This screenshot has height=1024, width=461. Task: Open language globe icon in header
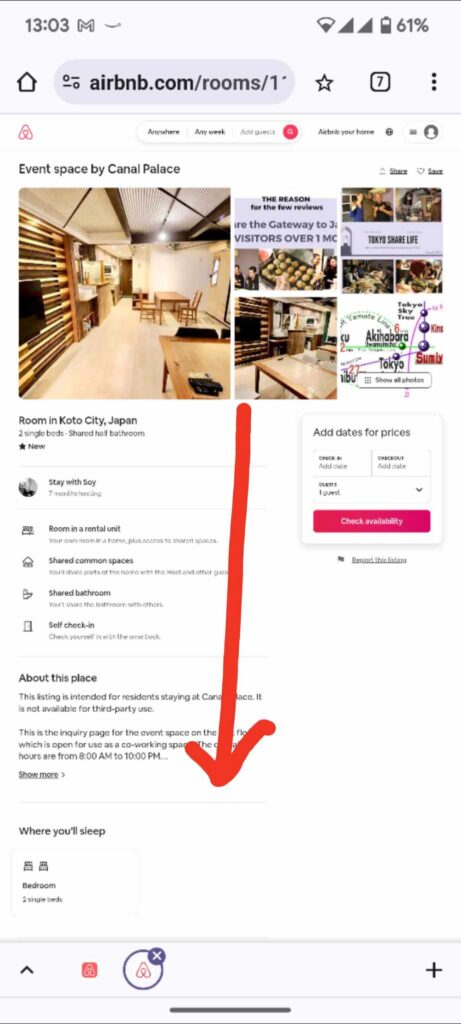click(389, 132)
